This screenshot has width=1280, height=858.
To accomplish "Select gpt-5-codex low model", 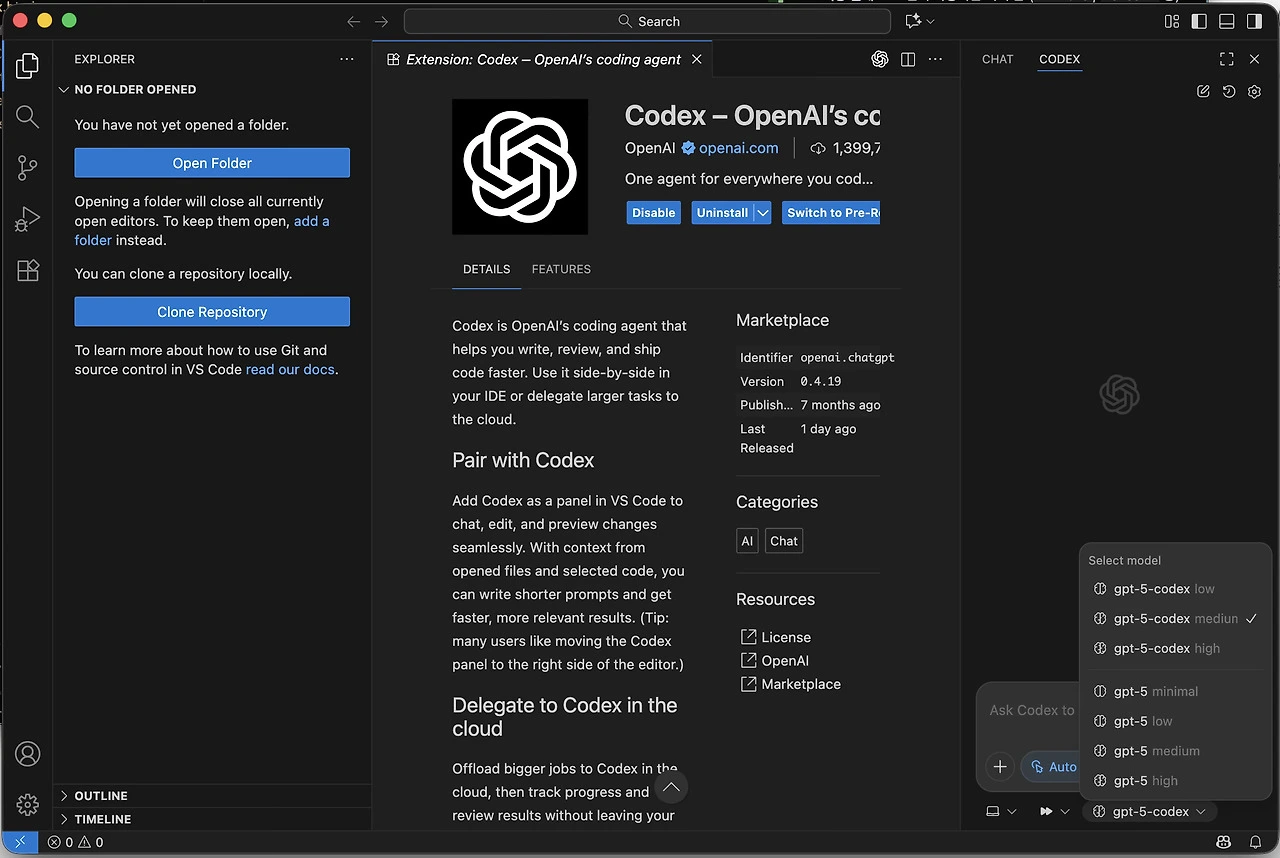I will pyautogui.click(x=1175, y=589).
